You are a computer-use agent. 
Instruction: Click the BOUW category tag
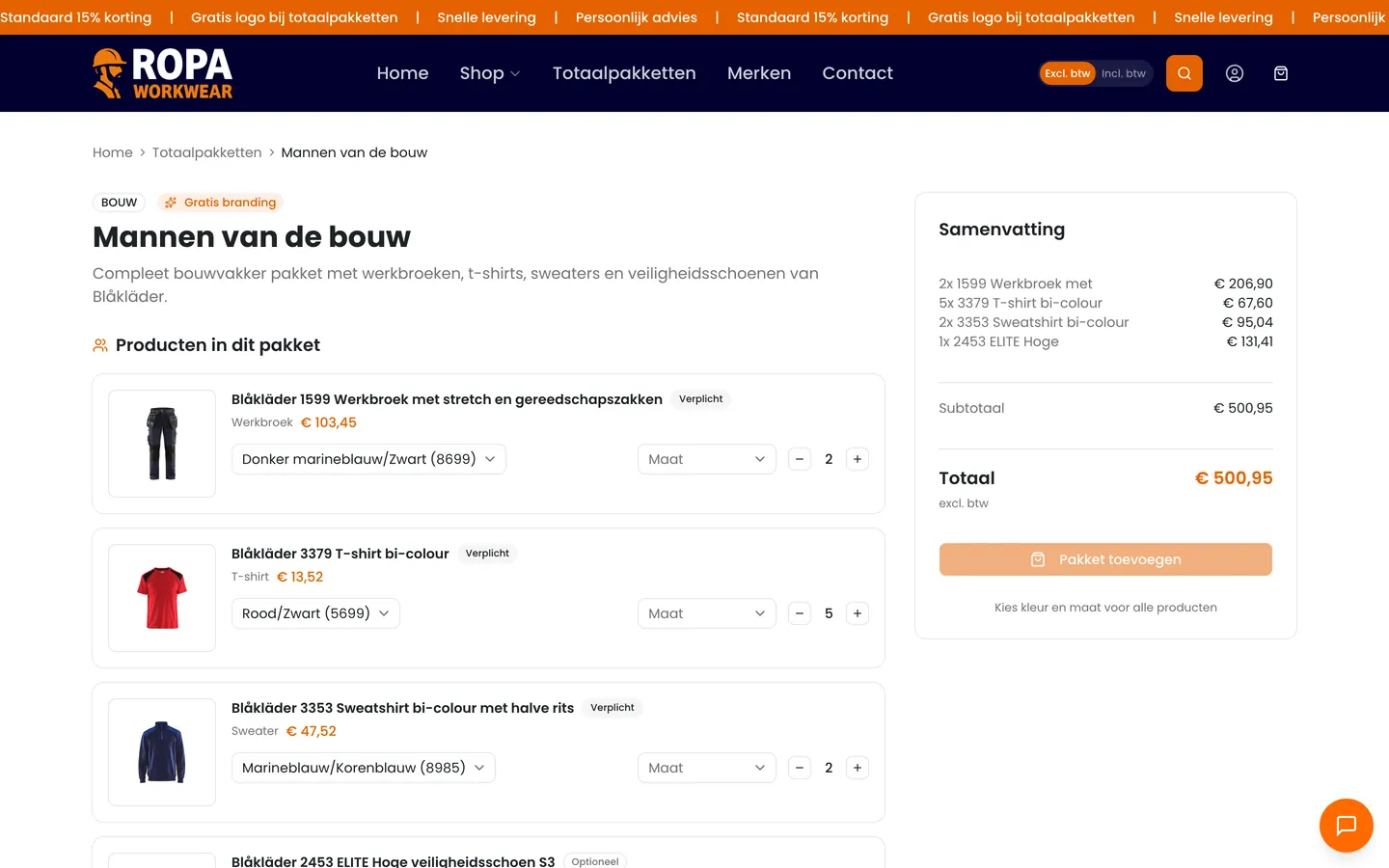pyautogui.click(x=120, y=203)
